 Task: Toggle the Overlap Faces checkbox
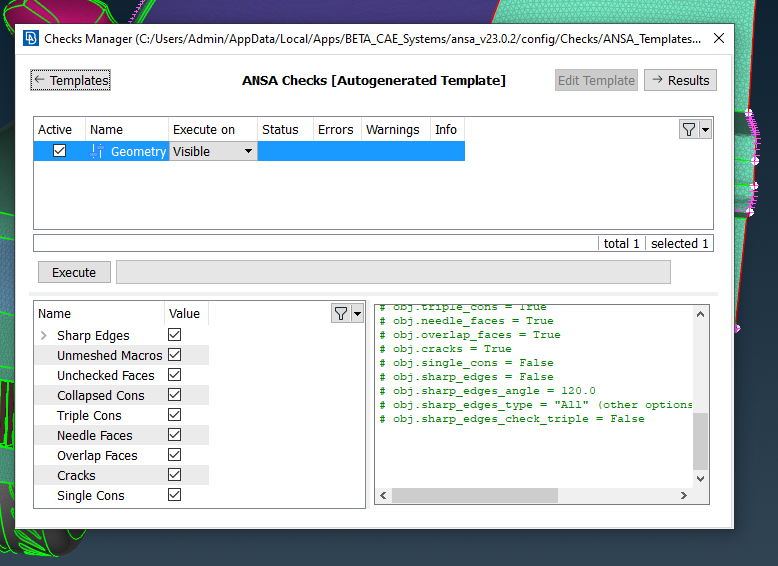pos(174,455)
